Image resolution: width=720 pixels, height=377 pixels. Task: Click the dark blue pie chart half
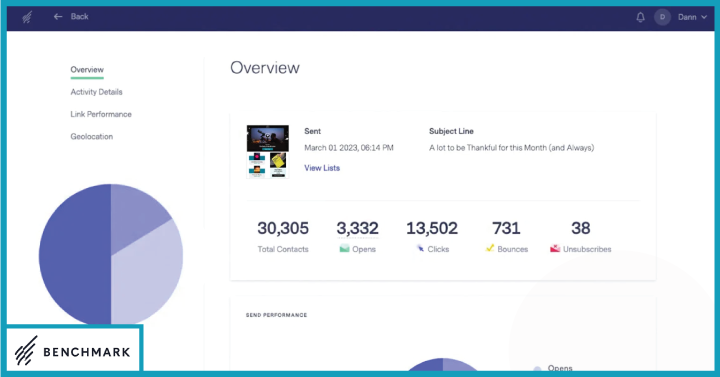click(75, 255)
